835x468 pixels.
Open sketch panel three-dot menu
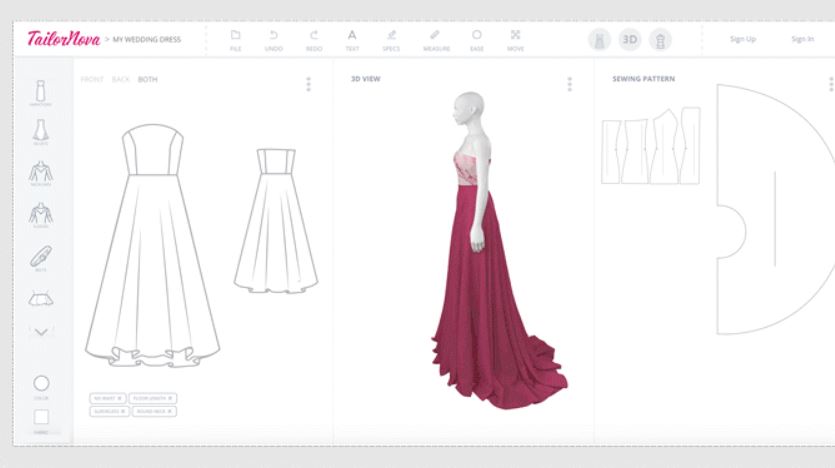click(308, 84)
